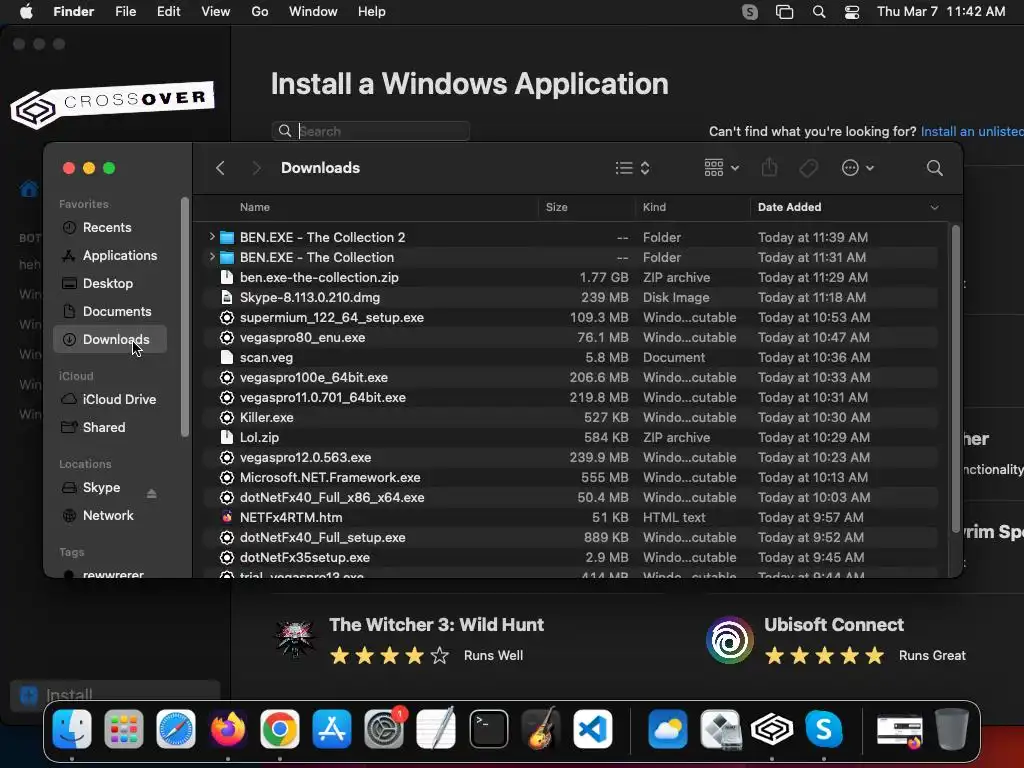Image resolution: width=1024 pixels, height=768 pixels.
Task: Select the ben.exe-the-collection.zip file
Action: coord(571,277)
